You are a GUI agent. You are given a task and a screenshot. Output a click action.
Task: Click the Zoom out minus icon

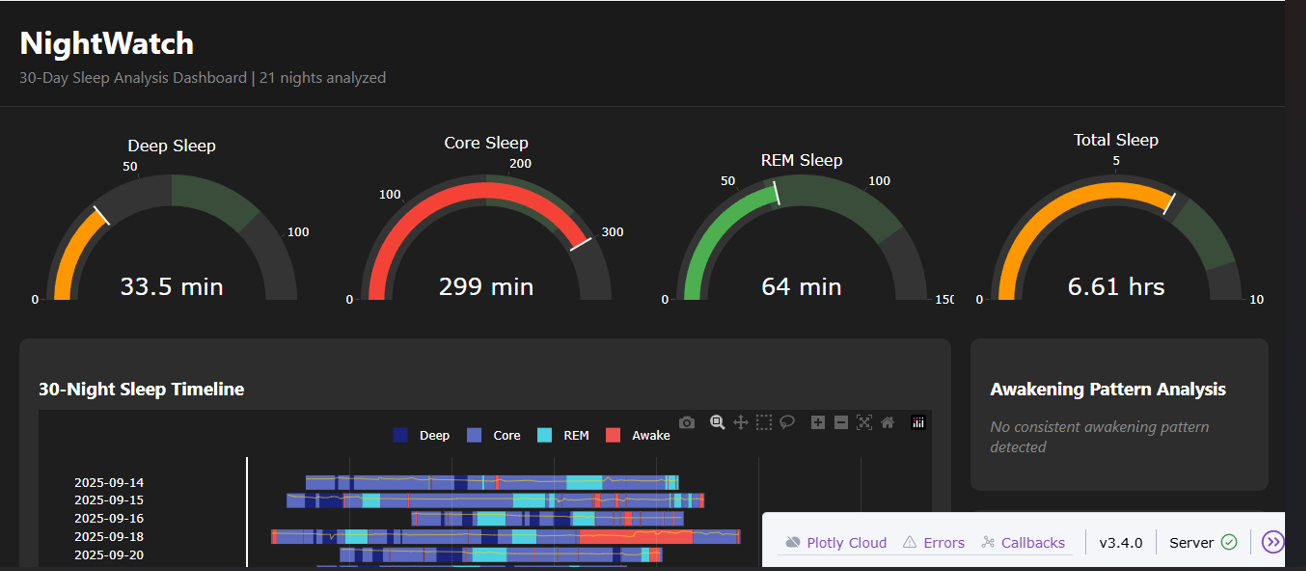pos(841,423)
